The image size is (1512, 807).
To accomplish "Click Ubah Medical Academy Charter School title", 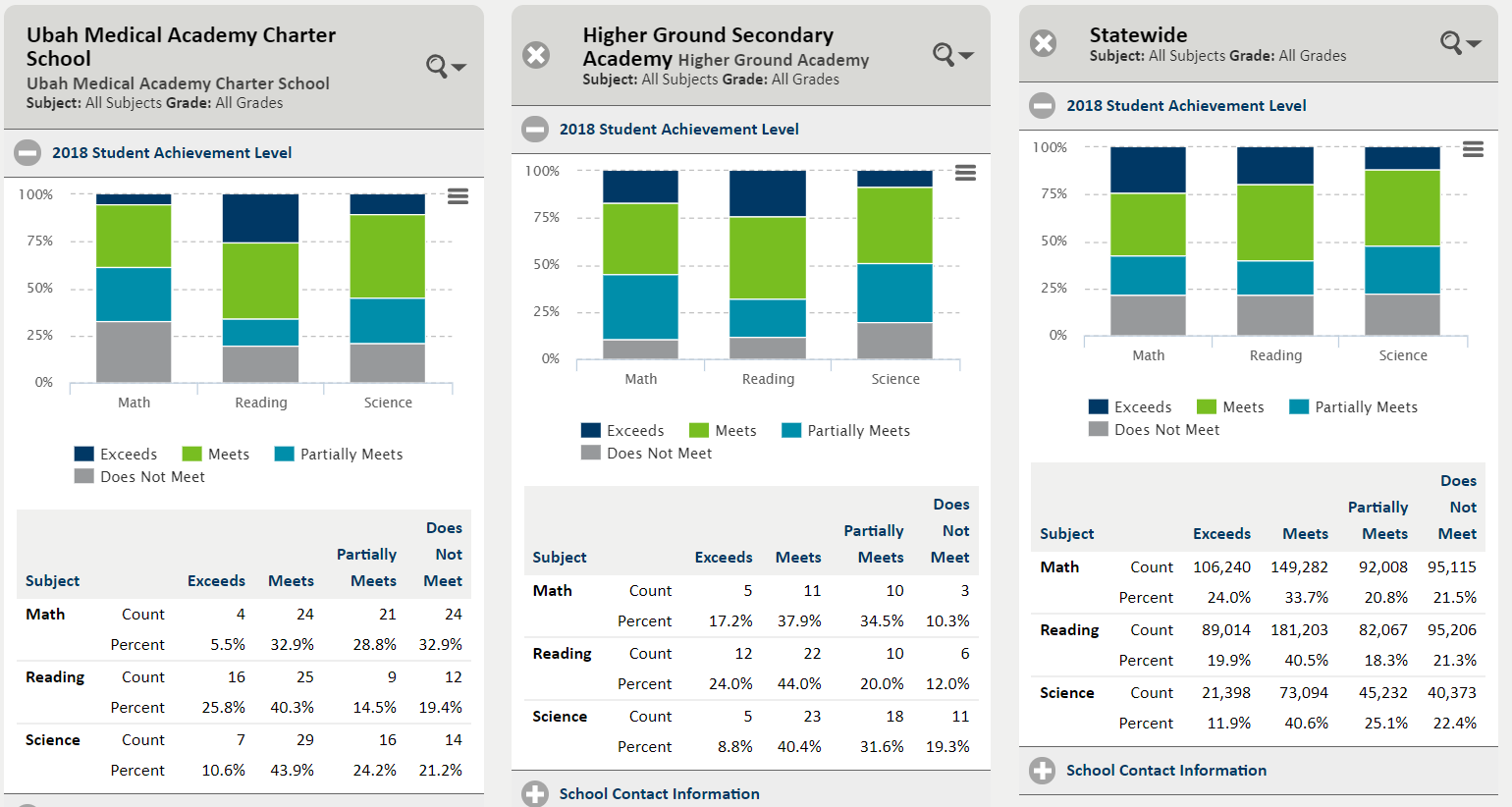I will [x=181, y=47].
